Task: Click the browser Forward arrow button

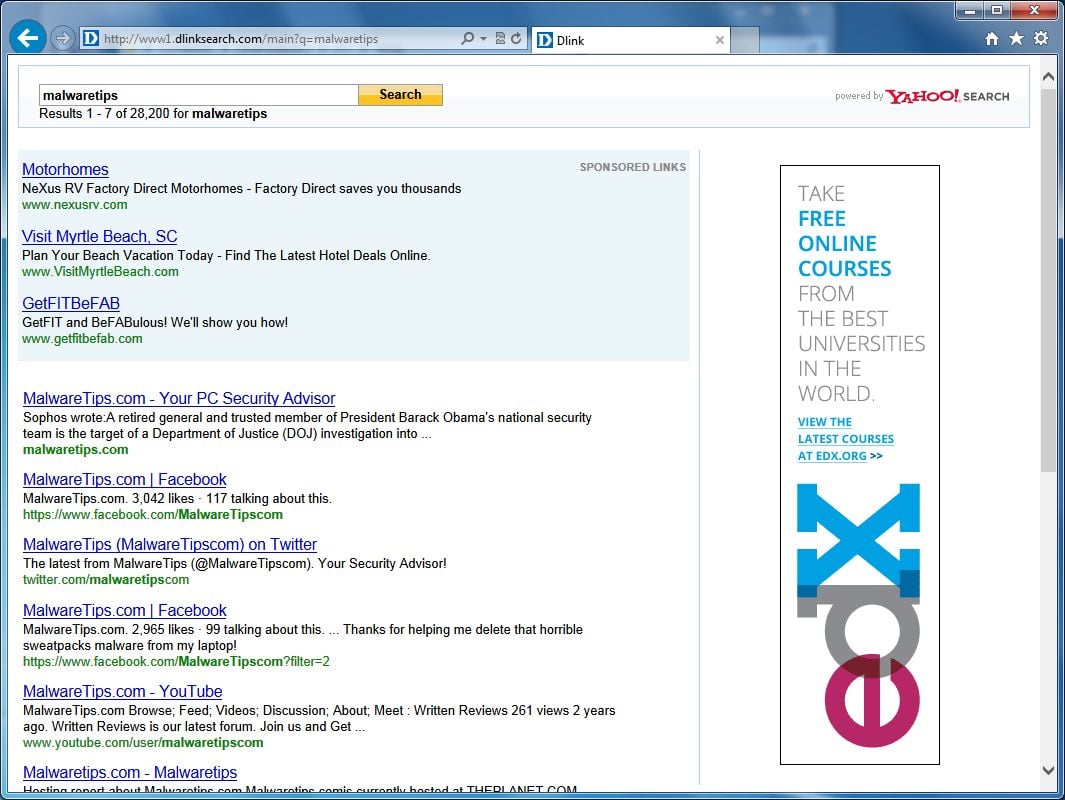Action: click(x=62, y=39)
